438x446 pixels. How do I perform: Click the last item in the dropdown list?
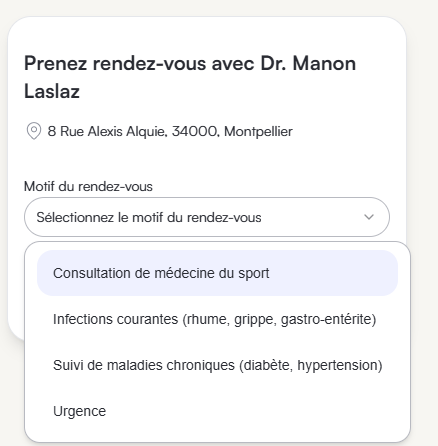click(x=217, y=411)
